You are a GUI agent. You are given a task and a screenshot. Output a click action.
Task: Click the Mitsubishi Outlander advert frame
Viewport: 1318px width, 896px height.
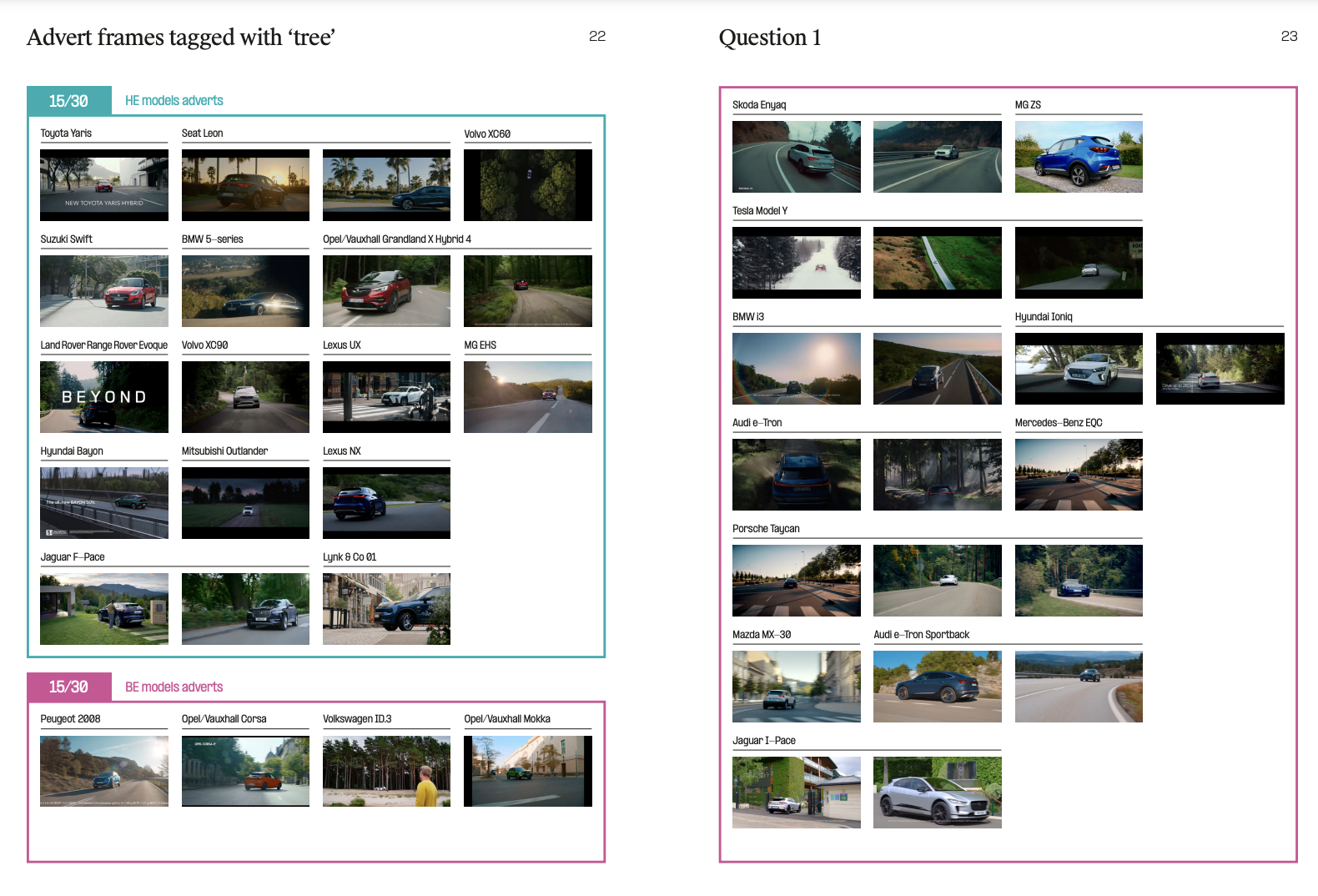pyautogui.click(x=245, y=503)
